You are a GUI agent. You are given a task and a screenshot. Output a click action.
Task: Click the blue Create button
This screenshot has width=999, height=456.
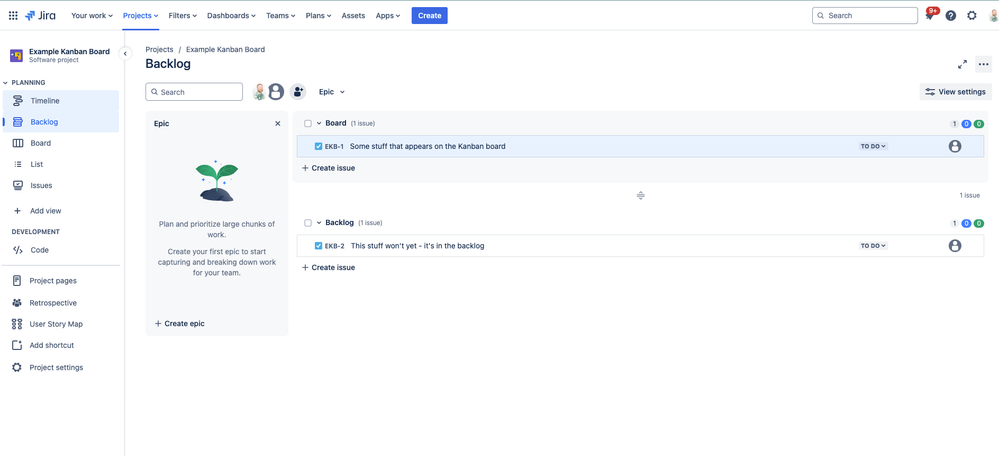[x=429, y=15]
